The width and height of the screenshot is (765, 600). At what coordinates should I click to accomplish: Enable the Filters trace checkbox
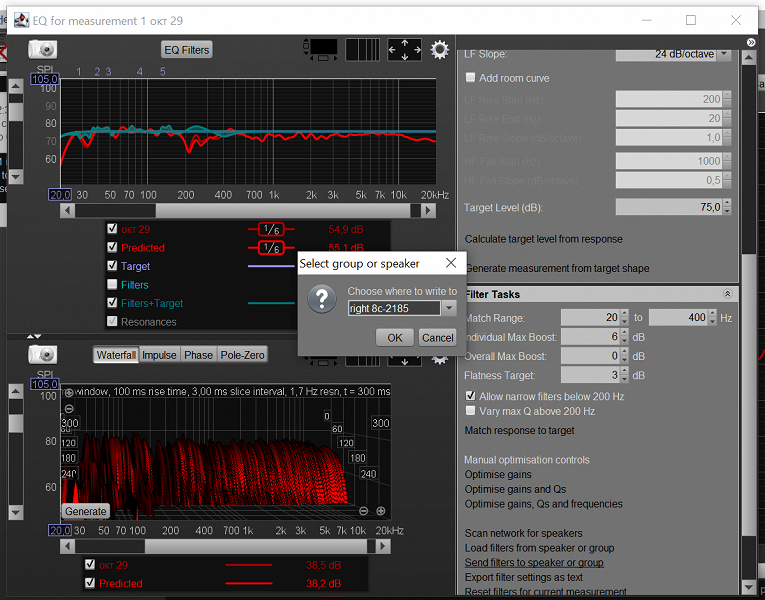click(113, 285)
